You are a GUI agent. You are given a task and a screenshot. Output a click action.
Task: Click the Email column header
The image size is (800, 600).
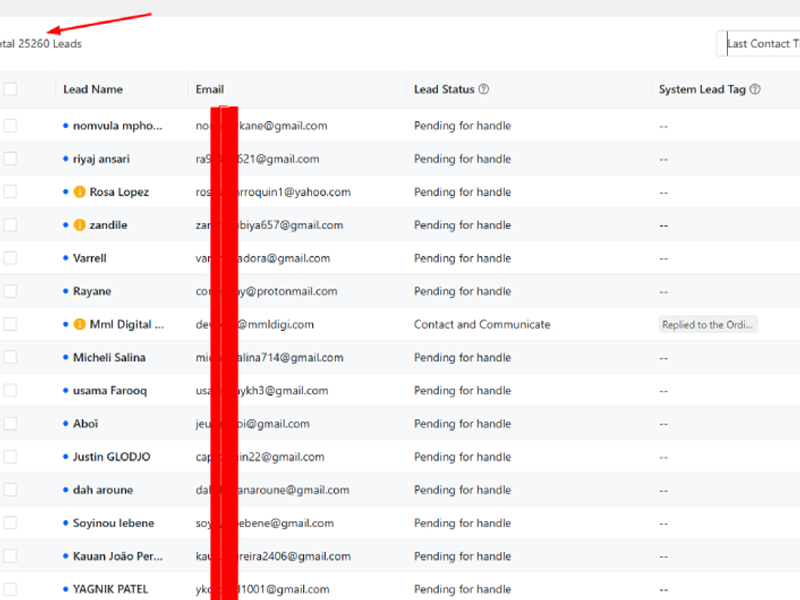click(210, 89)
